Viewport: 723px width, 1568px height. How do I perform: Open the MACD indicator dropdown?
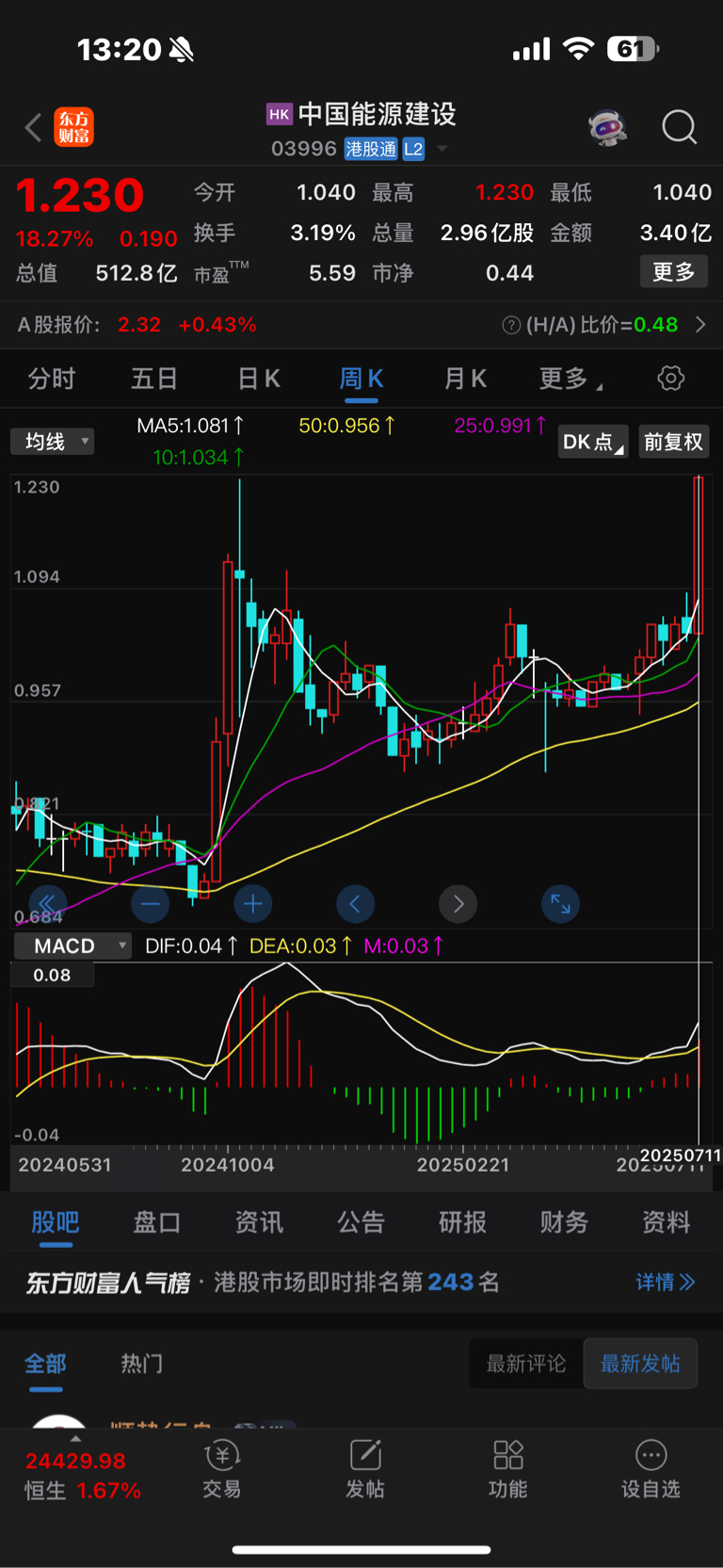pyautogui.click(x=72, y=946)
